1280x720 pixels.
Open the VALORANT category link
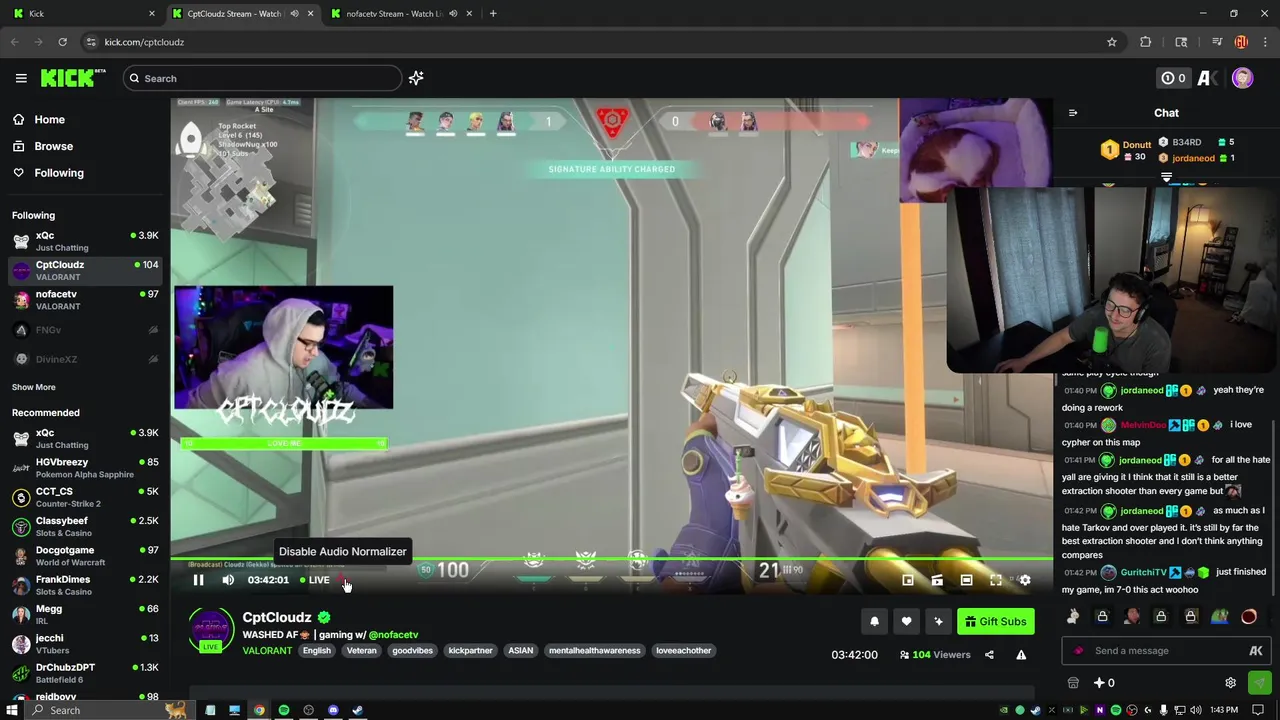267,651
